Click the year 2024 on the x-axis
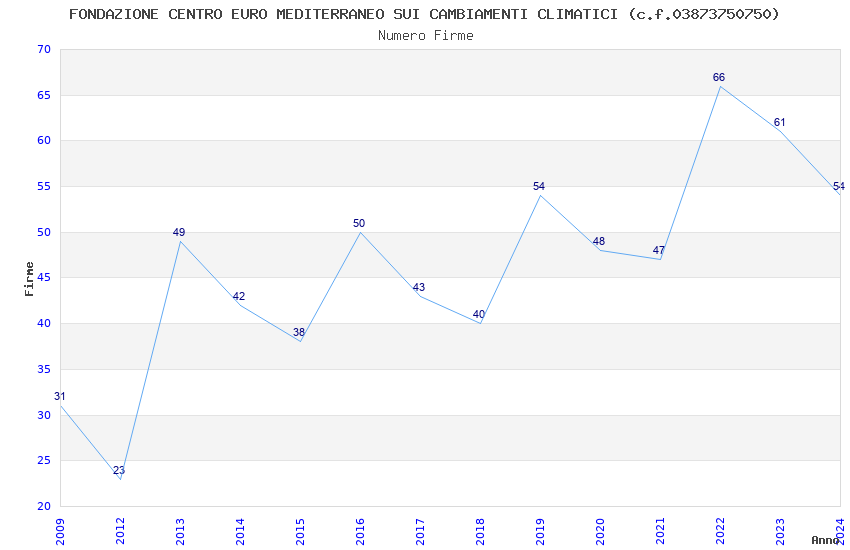Screen dimensions: 850x550 [x=840, y=532]
